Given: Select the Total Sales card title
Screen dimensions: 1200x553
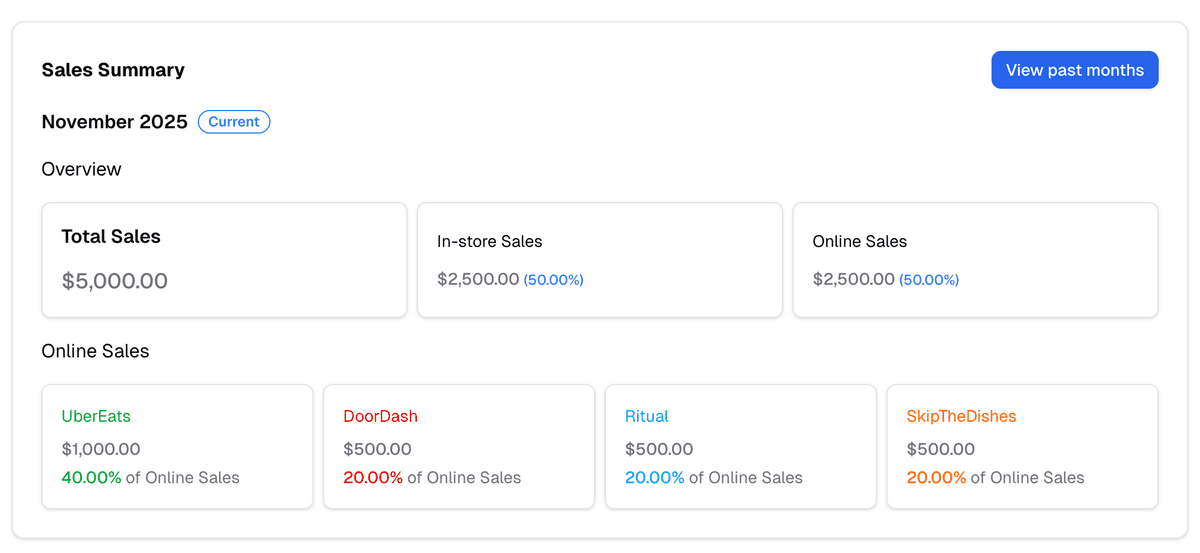Looking at the screenshot, I should tap(111, 237).
